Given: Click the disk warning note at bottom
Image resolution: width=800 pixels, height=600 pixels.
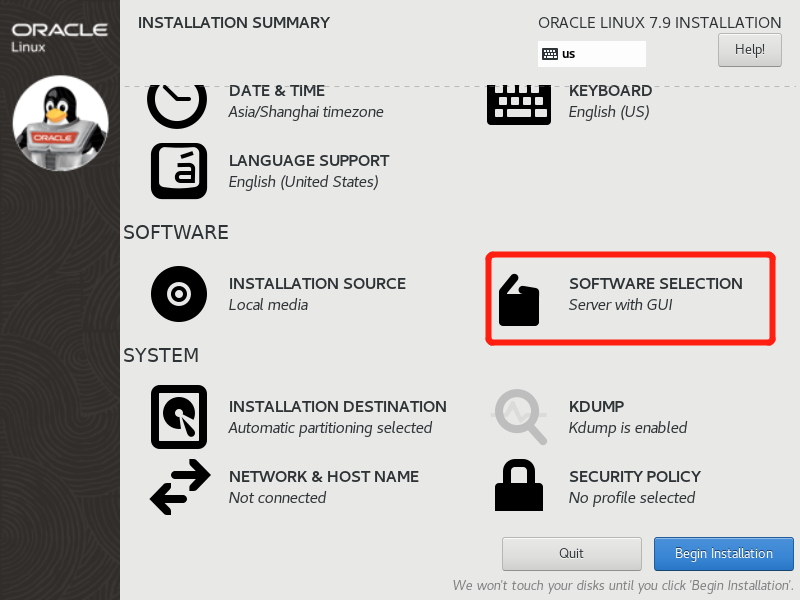Looking at the screenshot, I should (x=623, y=585).
